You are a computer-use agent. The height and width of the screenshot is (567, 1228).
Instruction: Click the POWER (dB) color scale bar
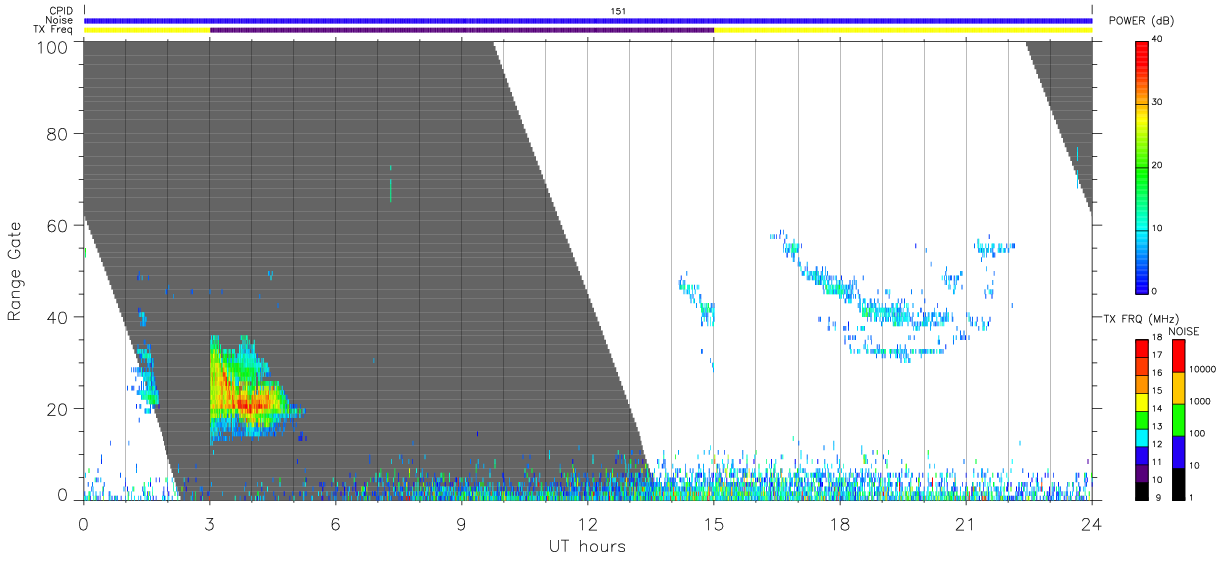tap(1142, 166)
